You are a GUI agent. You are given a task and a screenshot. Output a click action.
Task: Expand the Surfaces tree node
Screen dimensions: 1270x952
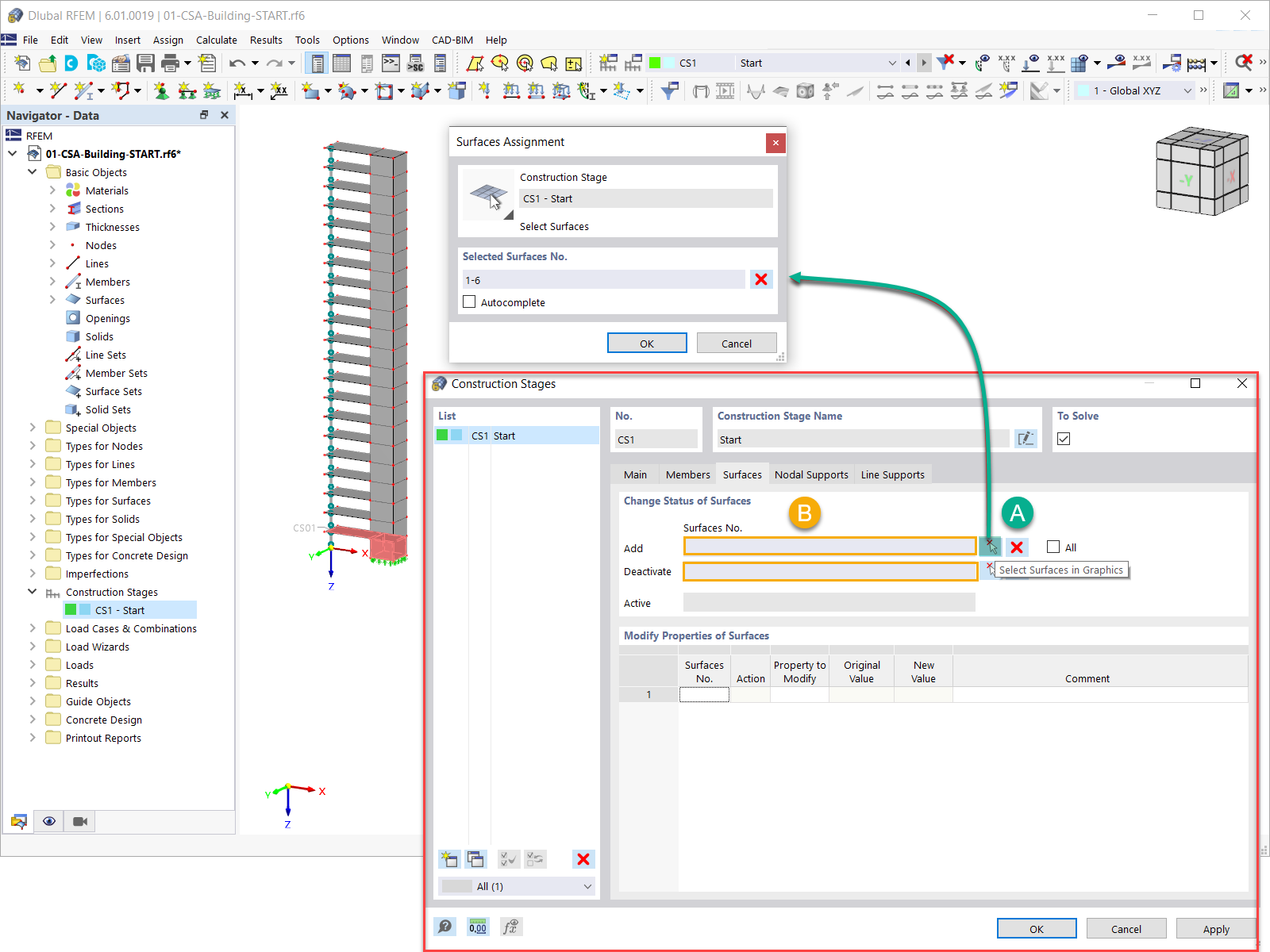[52, 300]
